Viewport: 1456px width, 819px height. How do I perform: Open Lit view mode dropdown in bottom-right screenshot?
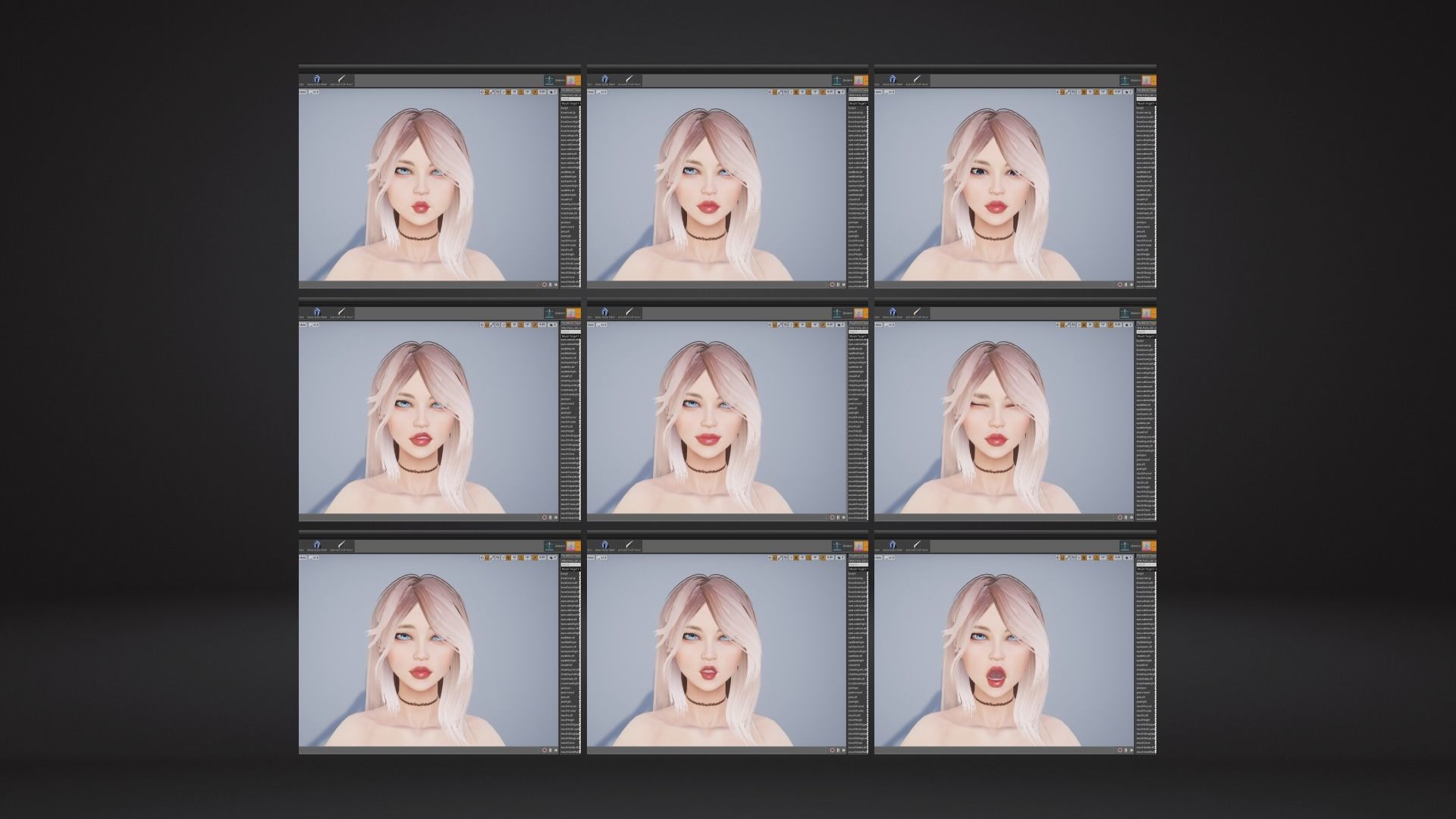[890, 557]
